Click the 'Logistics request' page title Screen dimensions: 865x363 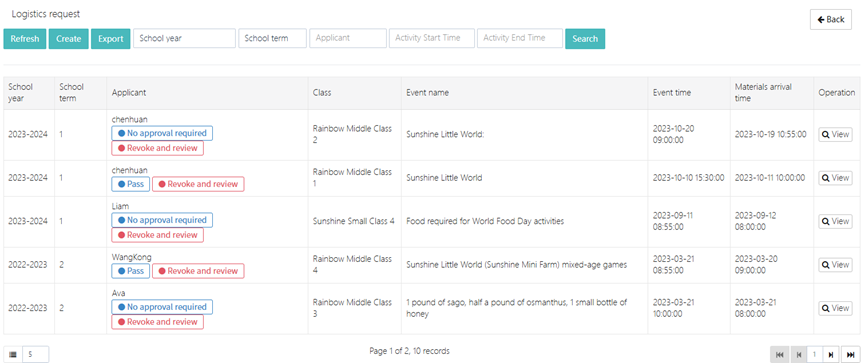pos(46,14)
